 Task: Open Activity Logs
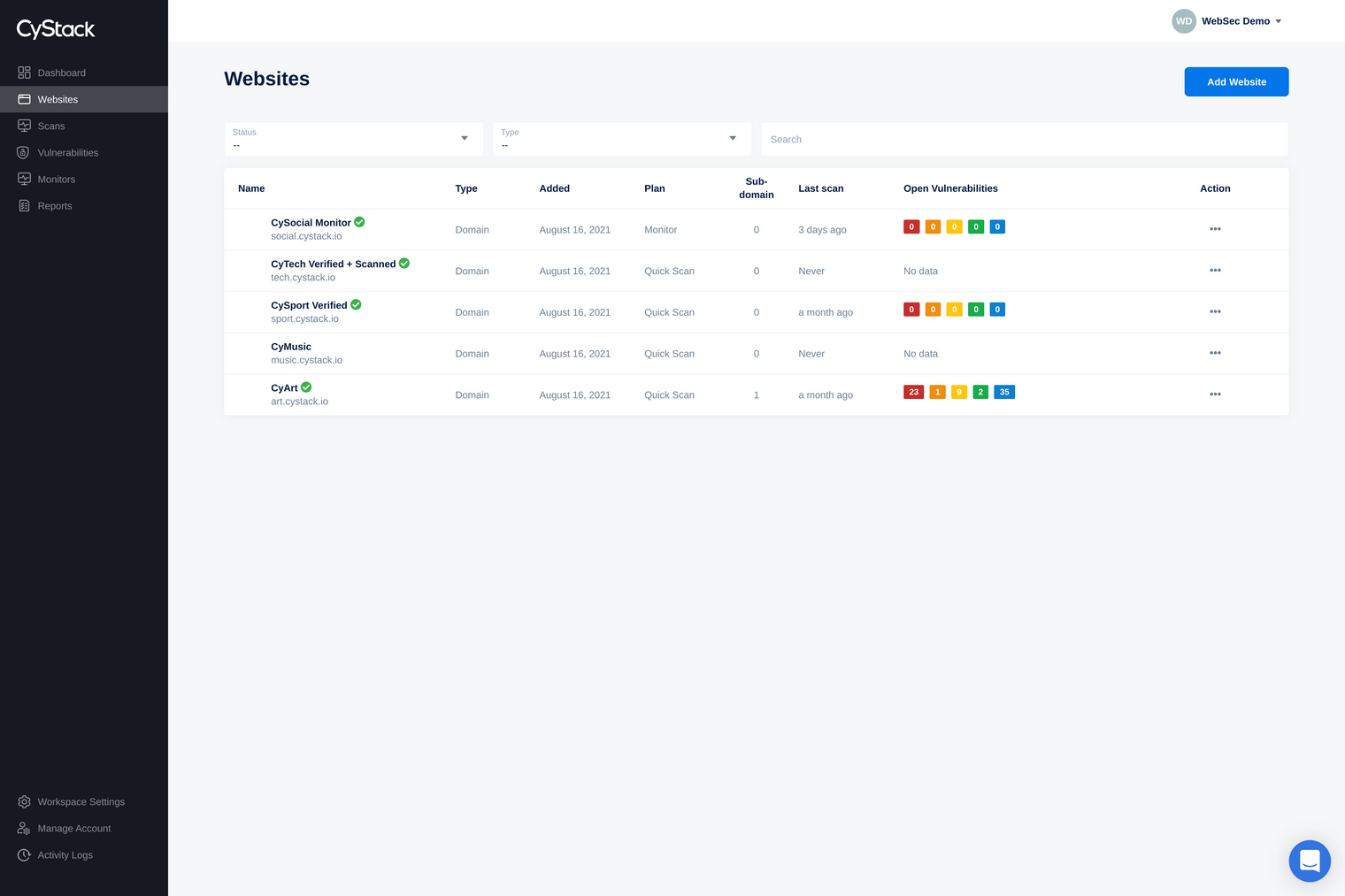point(65,854)
